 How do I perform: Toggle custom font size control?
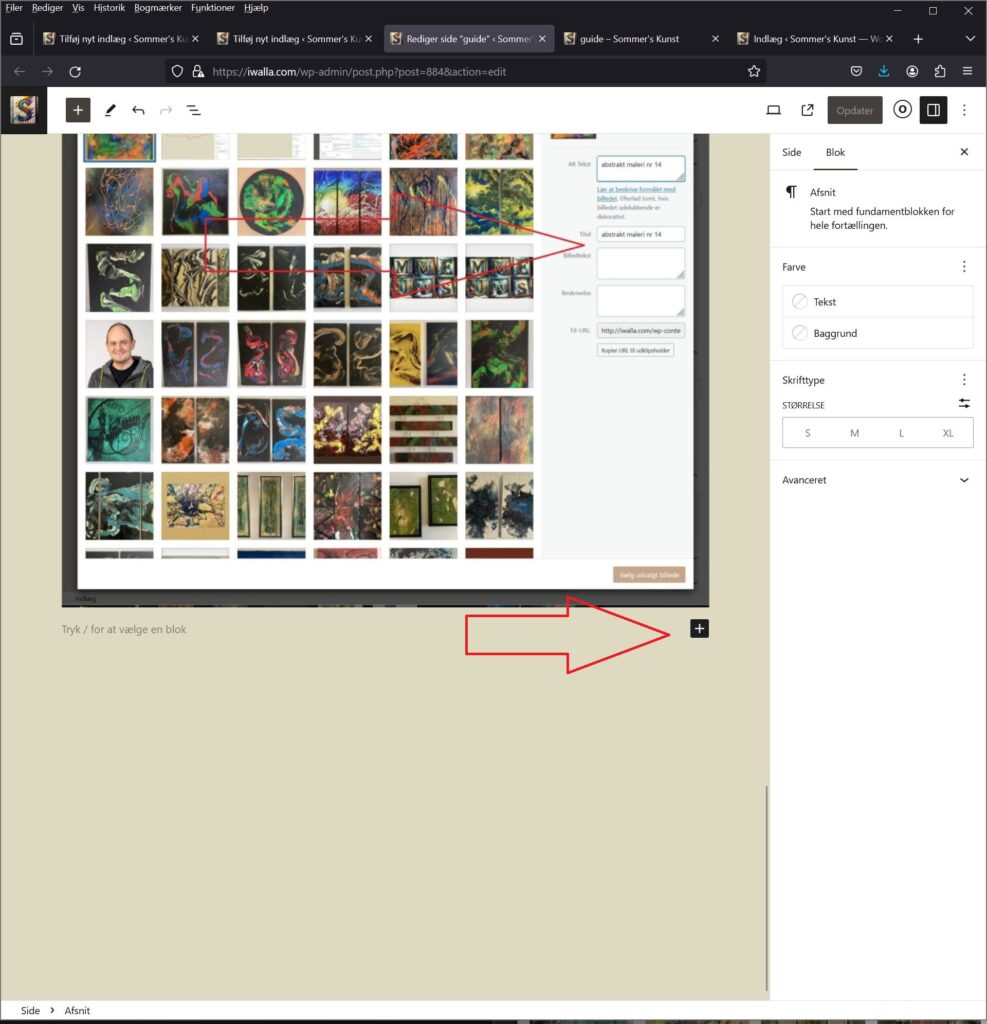click(x=964, y=403)
